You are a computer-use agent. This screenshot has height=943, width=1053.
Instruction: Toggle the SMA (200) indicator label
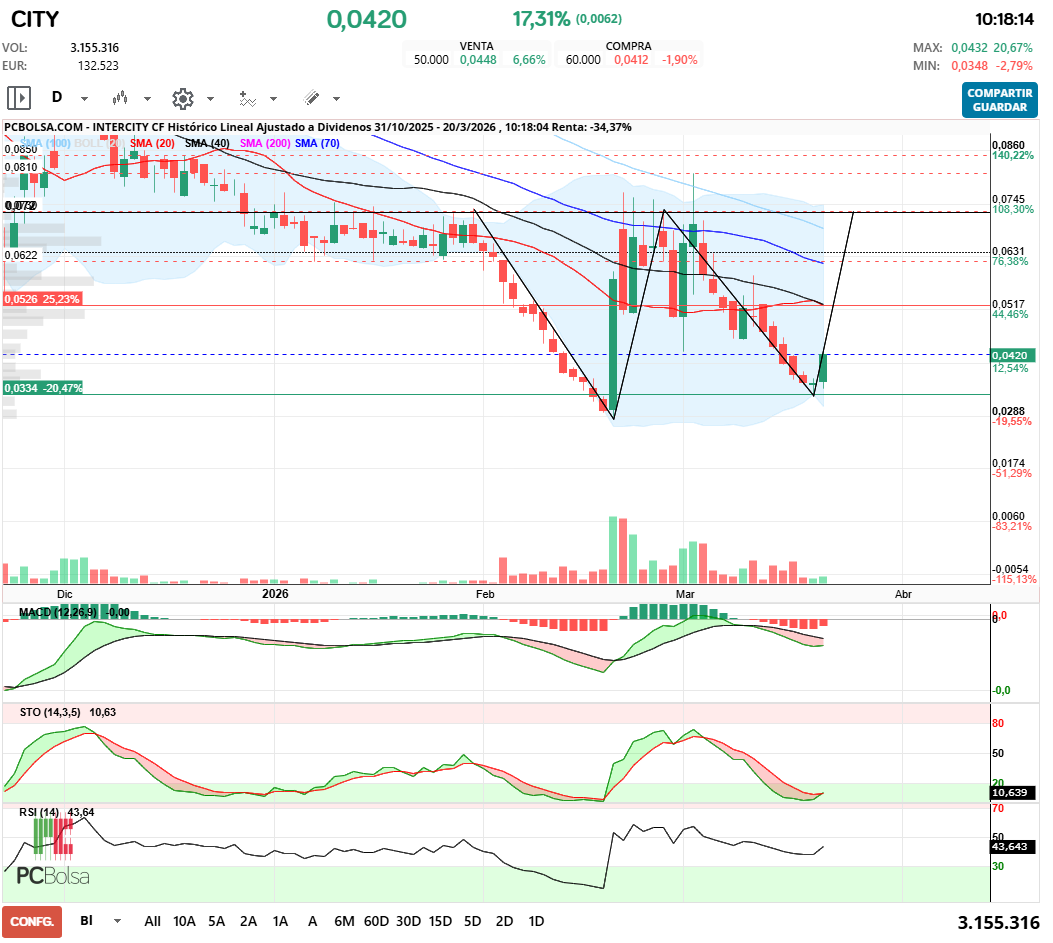click(265, 143)
